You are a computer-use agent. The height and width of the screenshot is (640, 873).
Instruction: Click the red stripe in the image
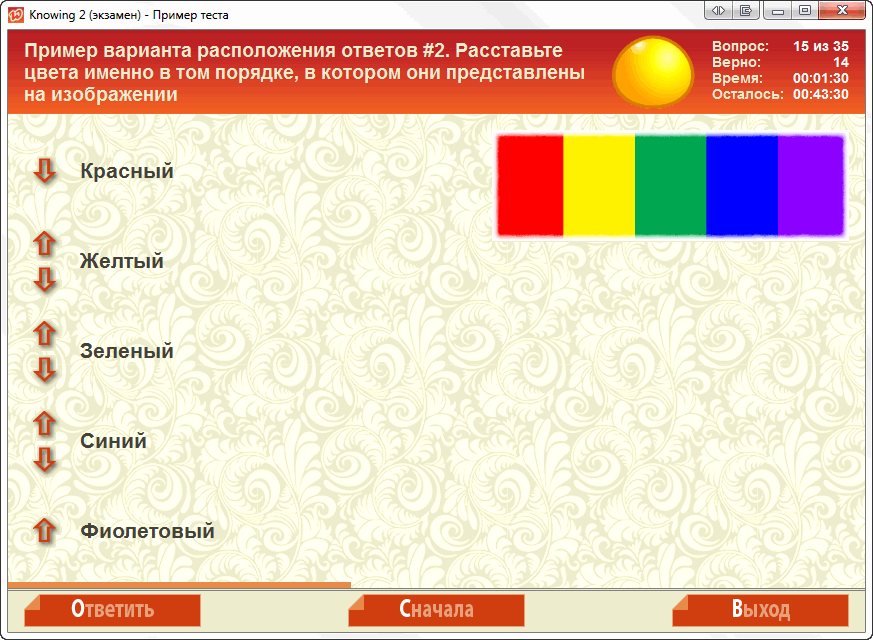click(x=530, y=186)
